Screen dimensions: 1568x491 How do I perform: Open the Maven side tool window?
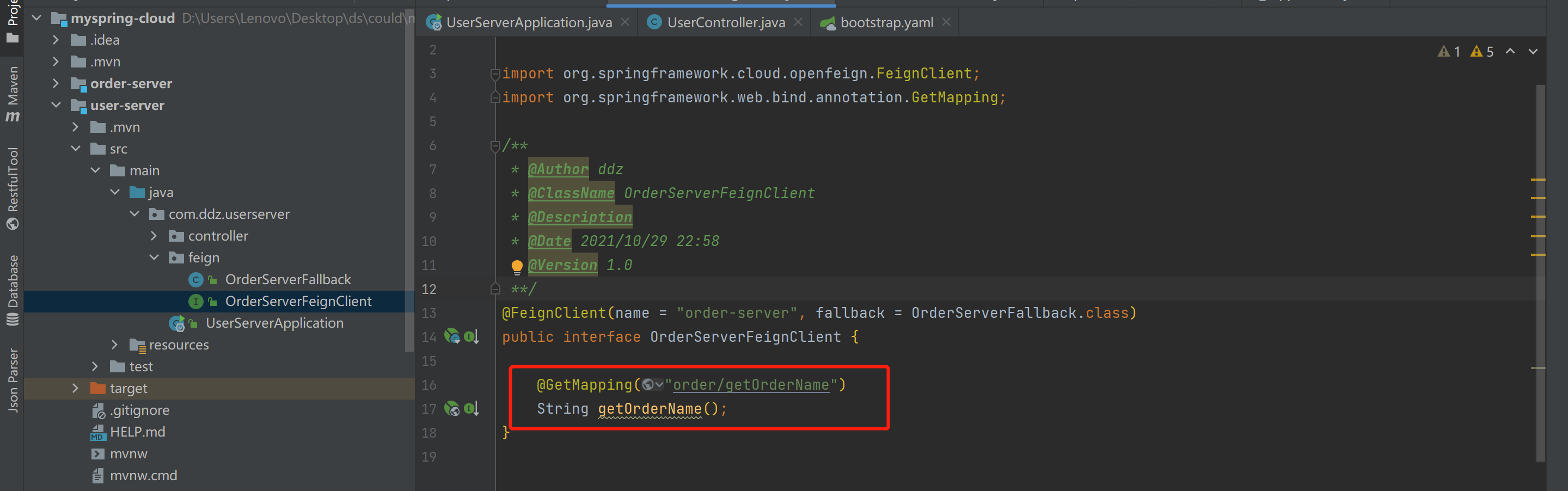coord(12,93)
